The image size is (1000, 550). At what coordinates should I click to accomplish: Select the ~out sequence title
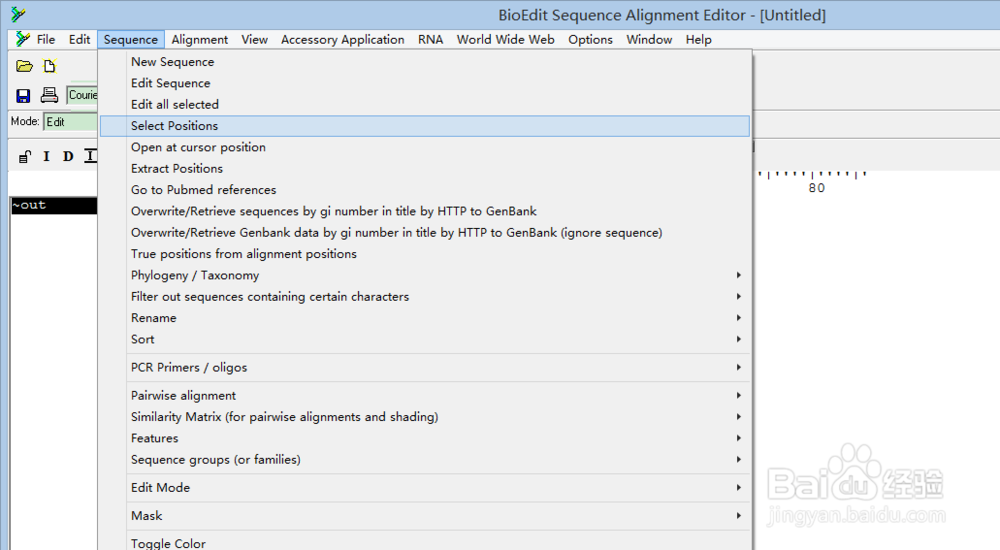54,205
